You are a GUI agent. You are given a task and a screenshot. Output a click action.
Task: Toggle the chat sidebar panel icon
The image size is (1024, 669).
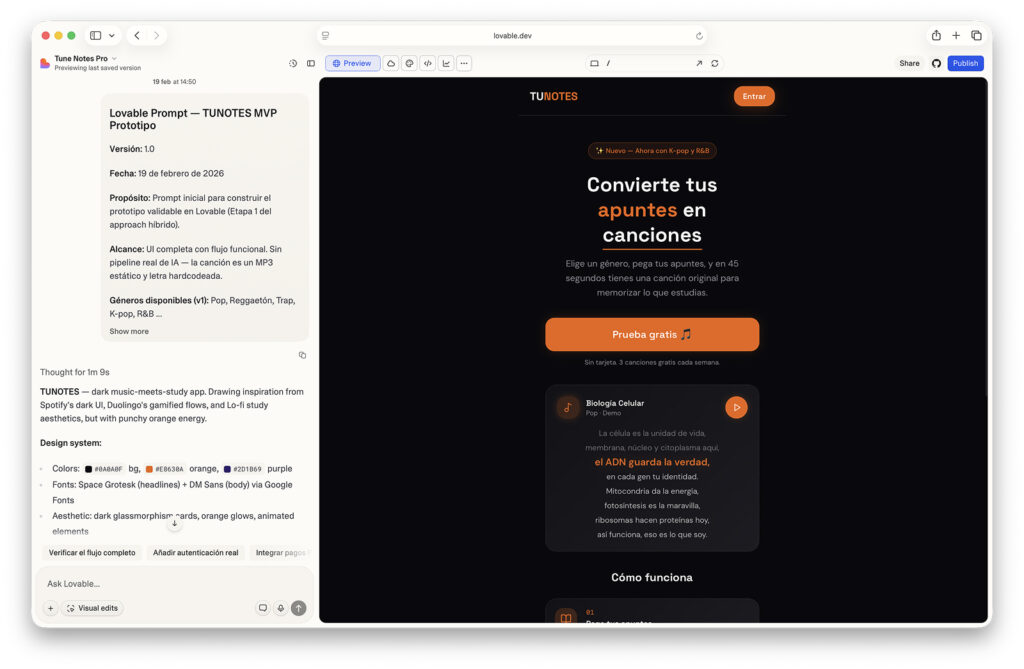coord(311,63)
